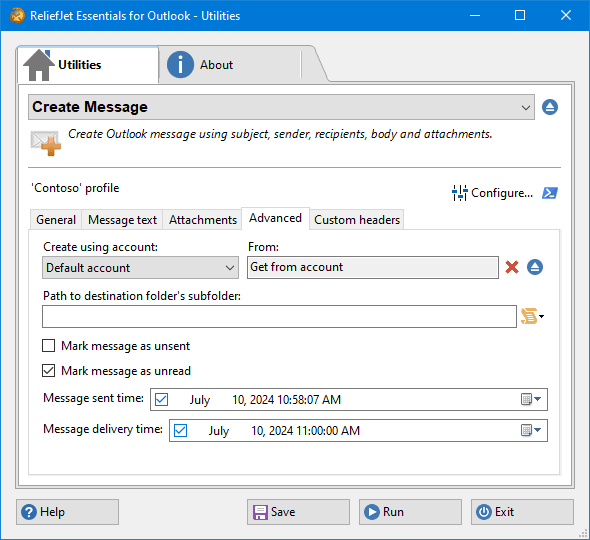Click the Run button
The image size is (590, 540).
click(410, 512)
